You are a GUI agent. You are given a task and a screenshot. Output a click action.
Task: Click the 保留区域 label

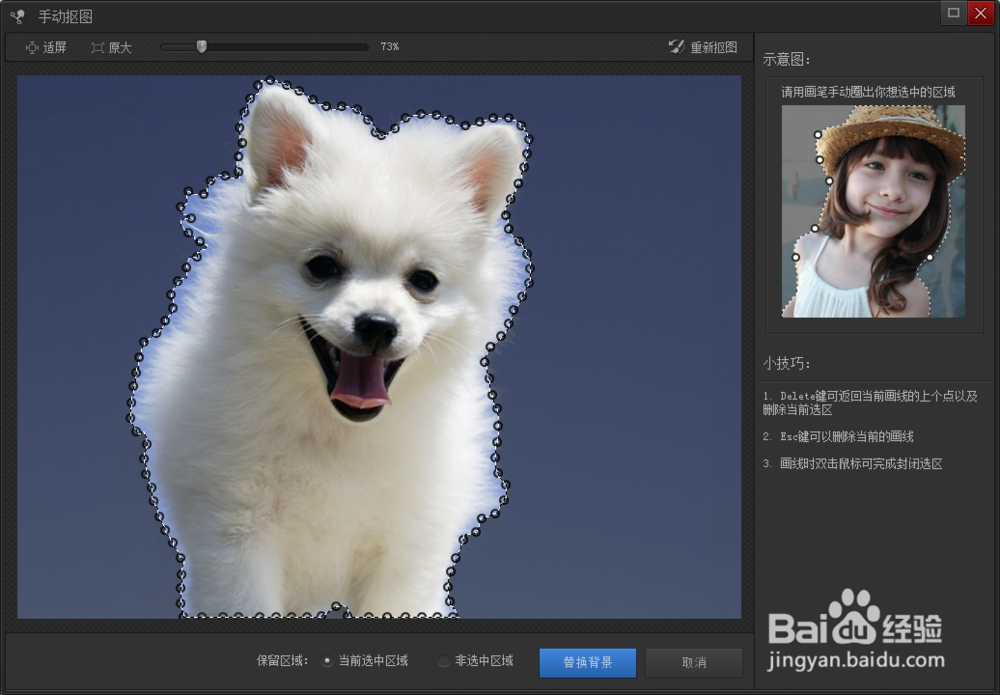283,661
